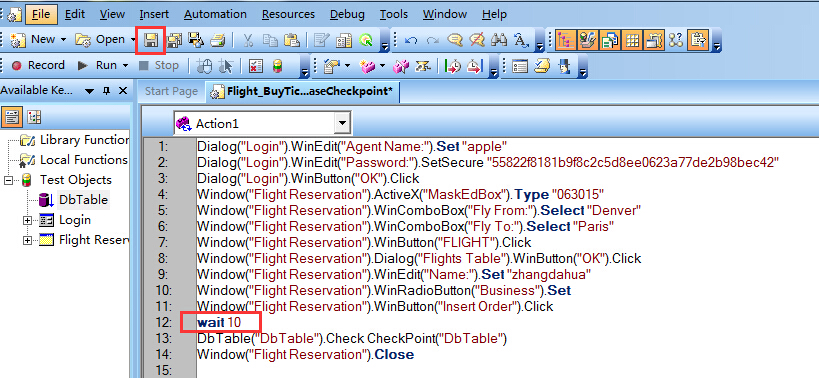Toggle the Resources pane button

(610, 40)
